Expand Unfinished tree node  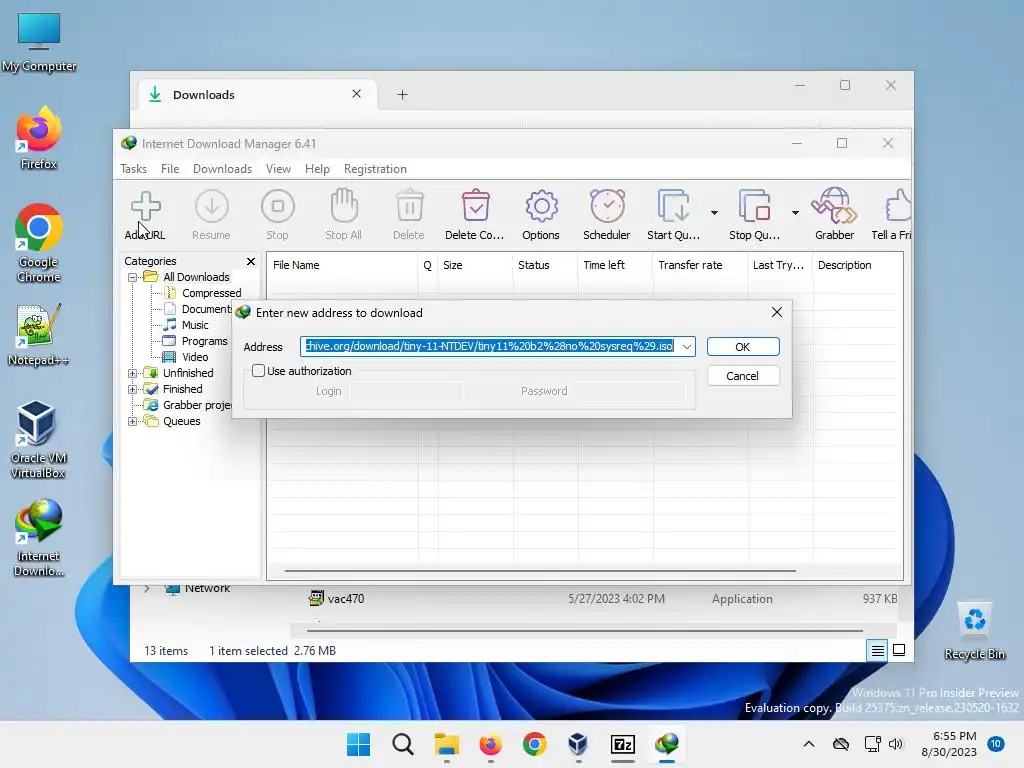133,373
